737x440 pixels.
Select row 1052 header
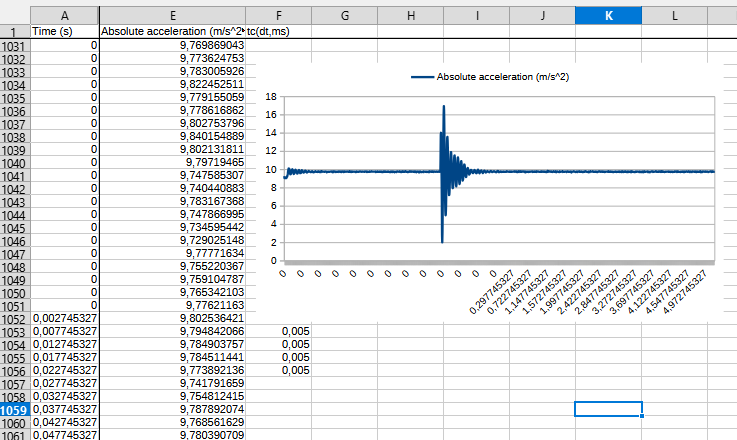click(15, 318)
